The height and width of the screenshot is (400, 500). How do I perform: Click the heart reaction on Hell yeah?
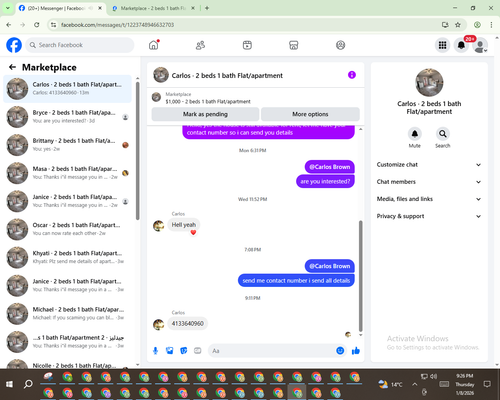click(193, 232)
